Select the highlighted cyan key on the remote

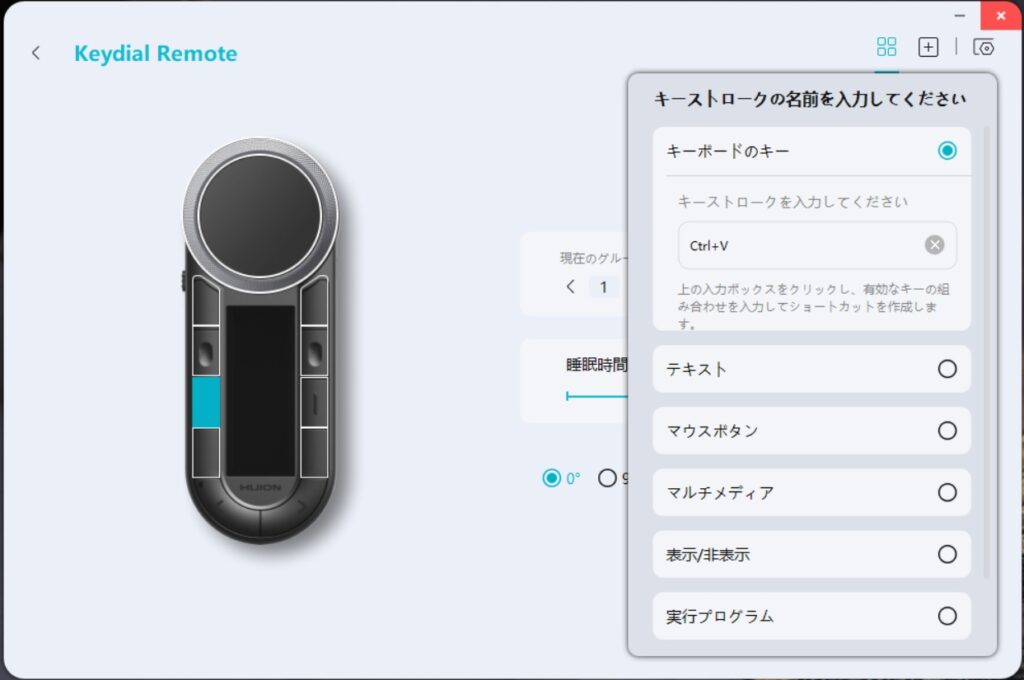pos(206,402)
